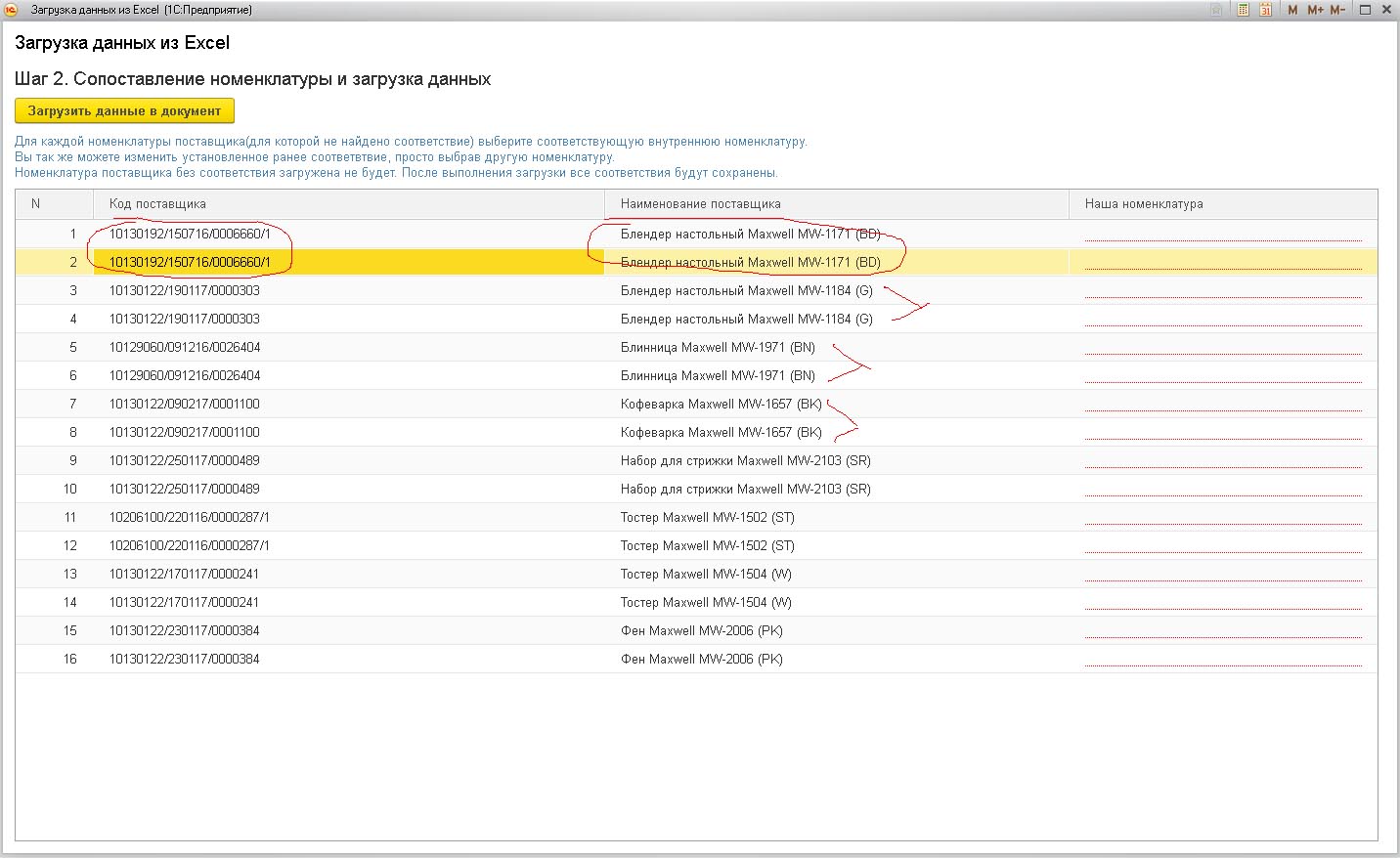
Task: Click the 'Наша номенклатура' column header
Action: (1223, 204)
